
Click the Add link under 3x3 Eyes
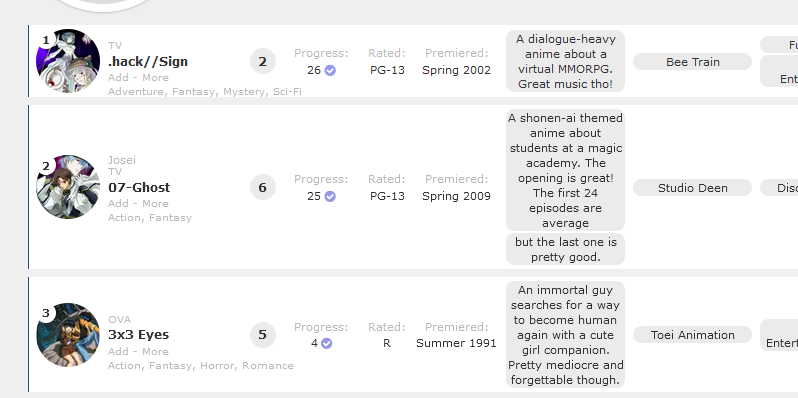click(118, 352)
